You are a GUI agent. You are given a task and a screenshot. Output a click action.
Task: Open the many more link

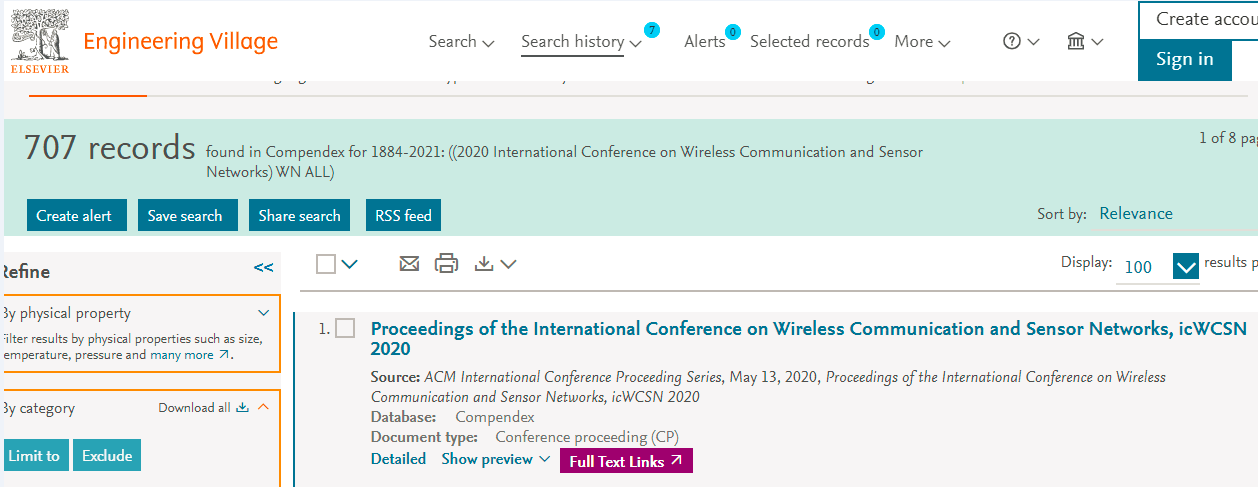(190, 355)
